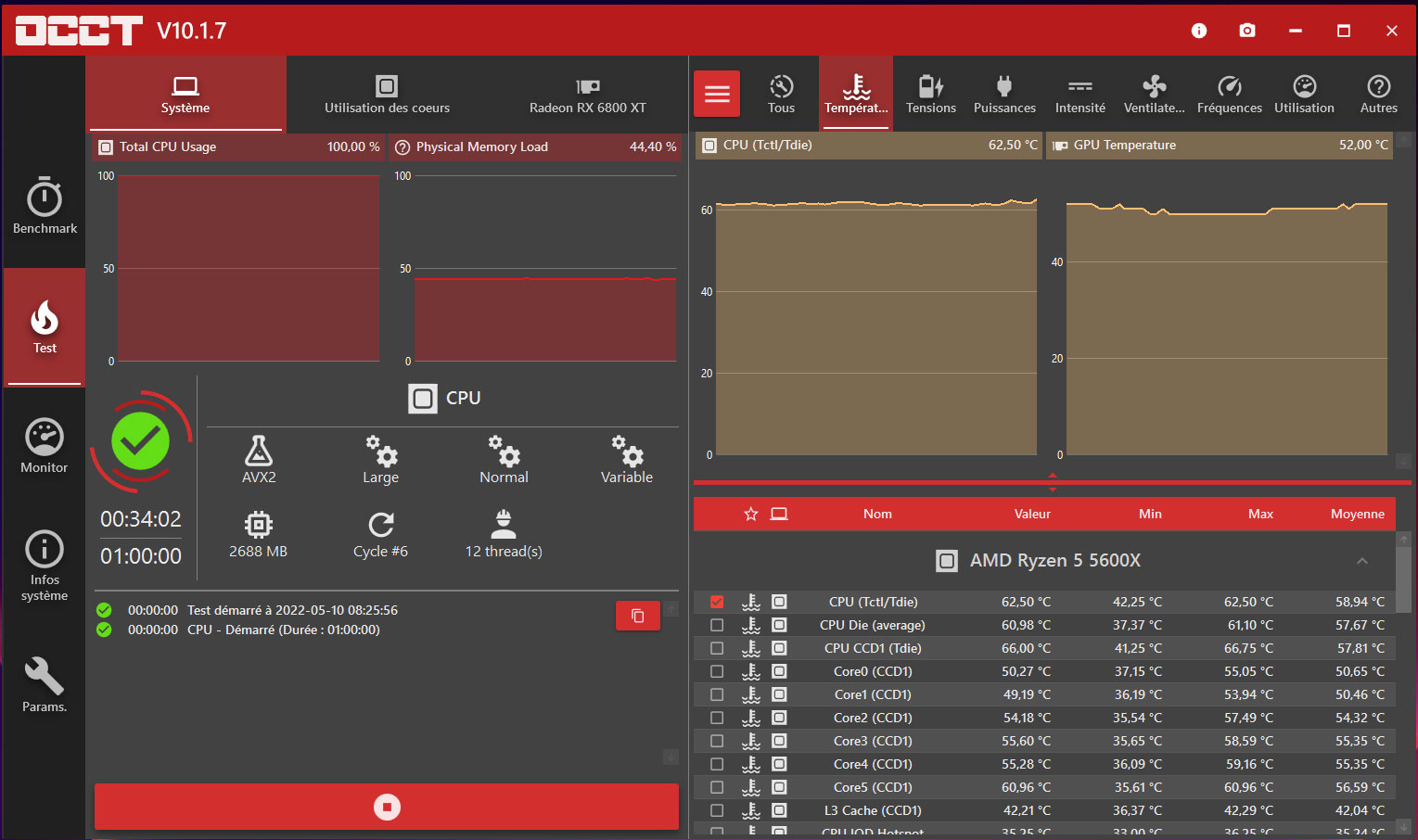Image resolution: width=1418 pixels, height=840 pixels.
Task: Adjust the 12 thread(s) setting
Action: 504,534
